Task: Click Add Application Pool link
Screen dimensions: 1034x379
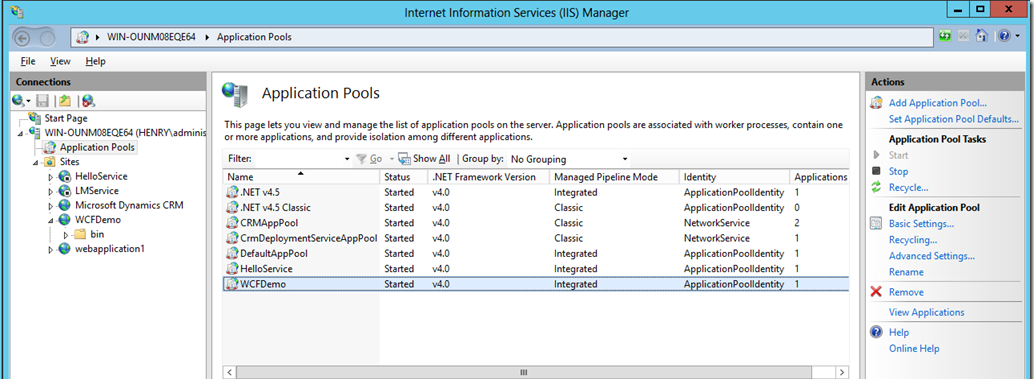Action: pyautogui.click(x=938, y=103)
